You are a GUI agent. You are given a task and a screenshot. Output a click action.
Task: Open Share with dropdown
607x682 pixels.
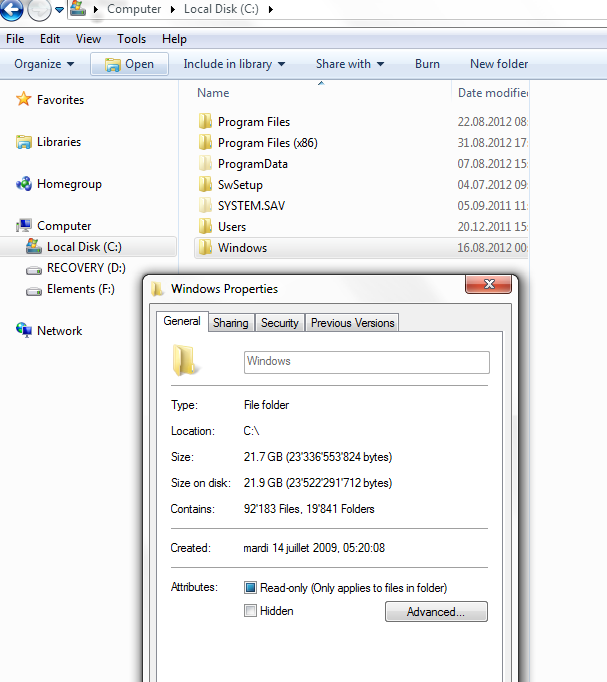tap(350, 64)
